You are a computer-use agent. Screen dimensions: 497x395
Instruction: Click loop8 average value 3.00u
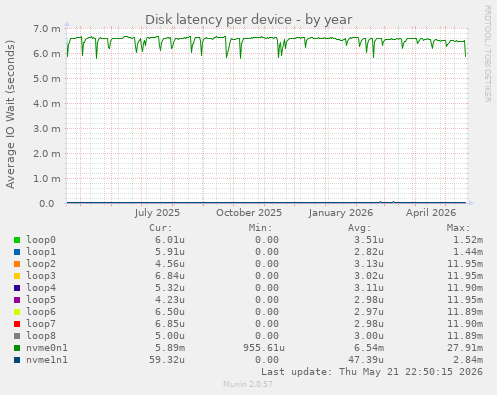point(369,336)
